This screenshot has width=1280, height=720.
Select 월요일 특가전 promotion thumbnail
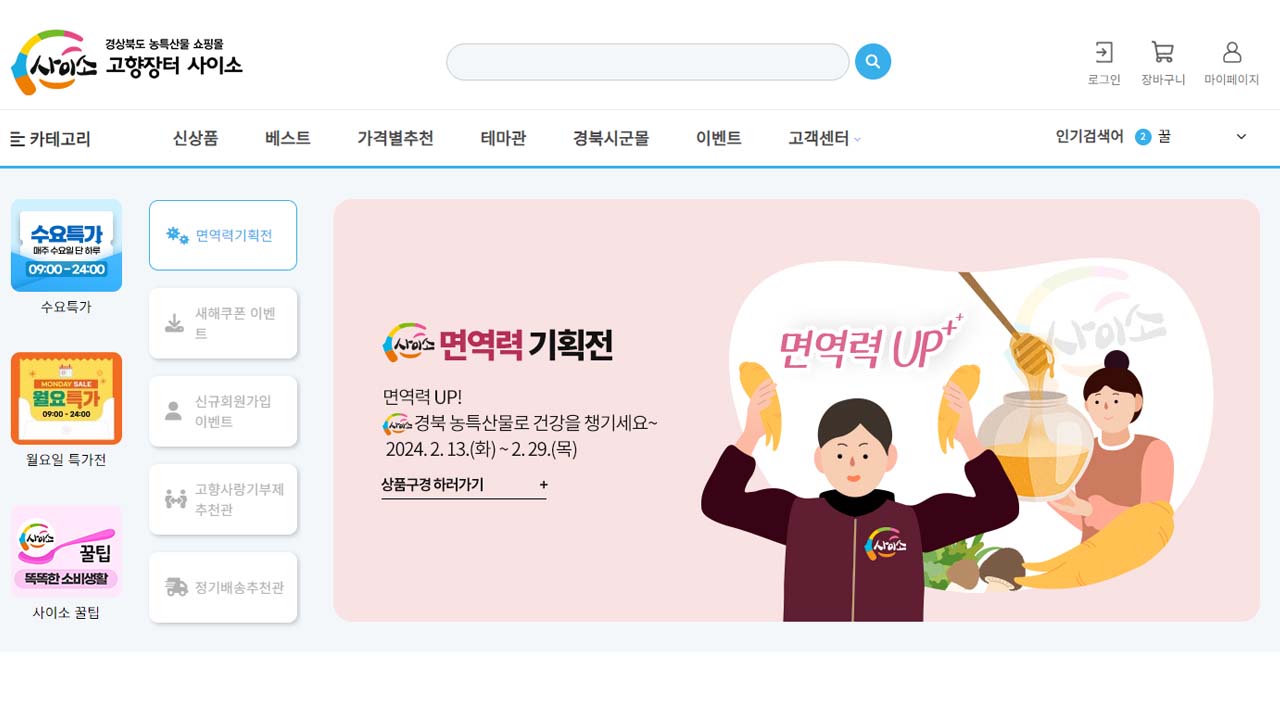click(66, 398)
